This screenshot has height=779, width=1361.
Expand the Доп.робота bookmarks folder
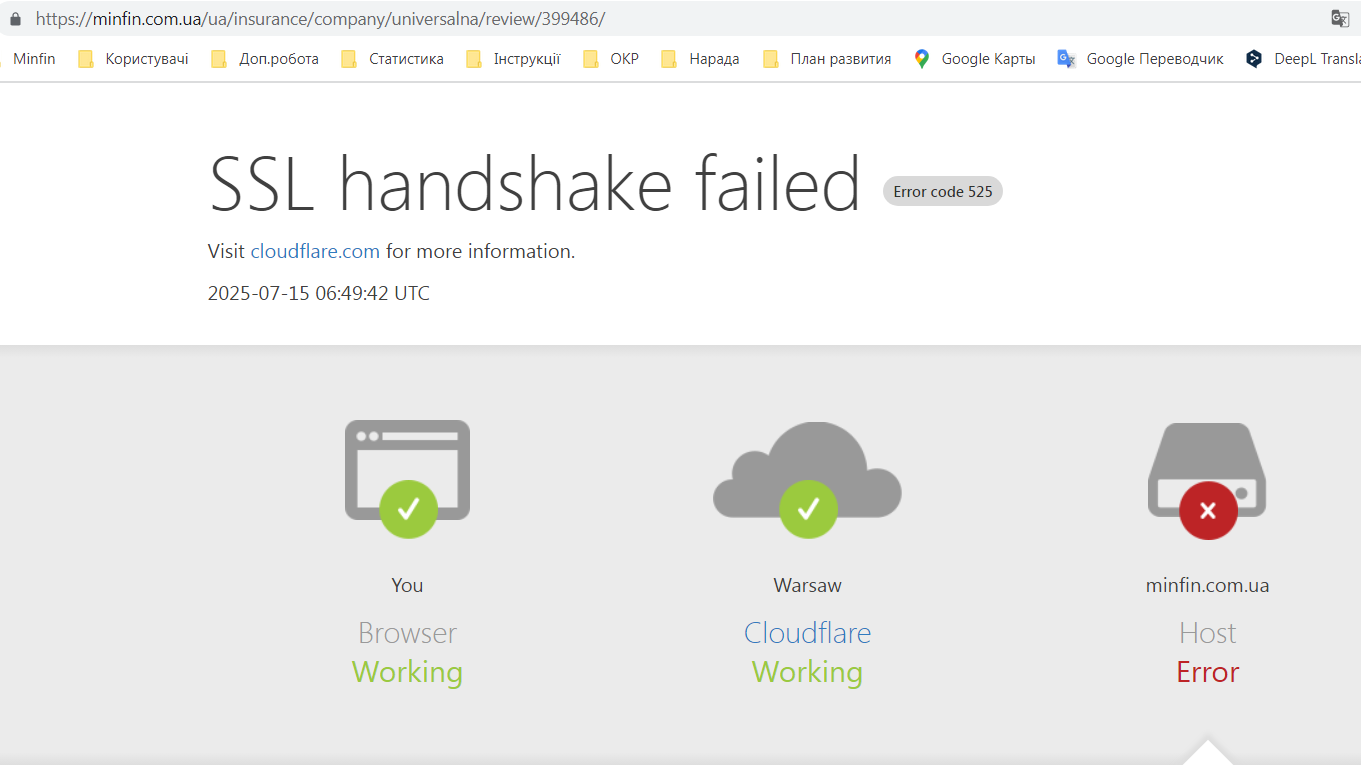pyautogui.click(x=265, y=59)
